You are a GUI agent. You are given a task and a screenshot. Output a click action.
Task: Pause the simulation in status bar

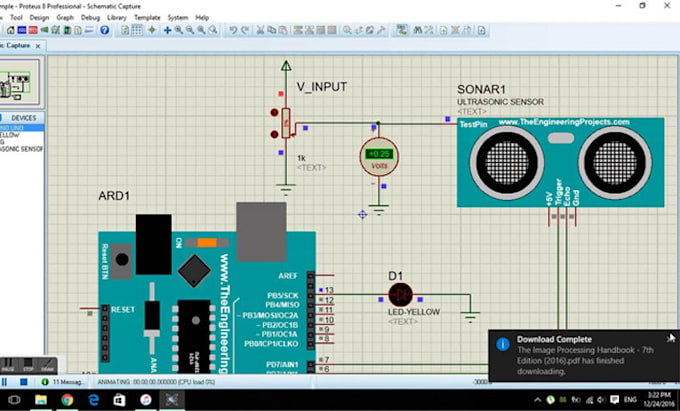(x=4, y=382)
